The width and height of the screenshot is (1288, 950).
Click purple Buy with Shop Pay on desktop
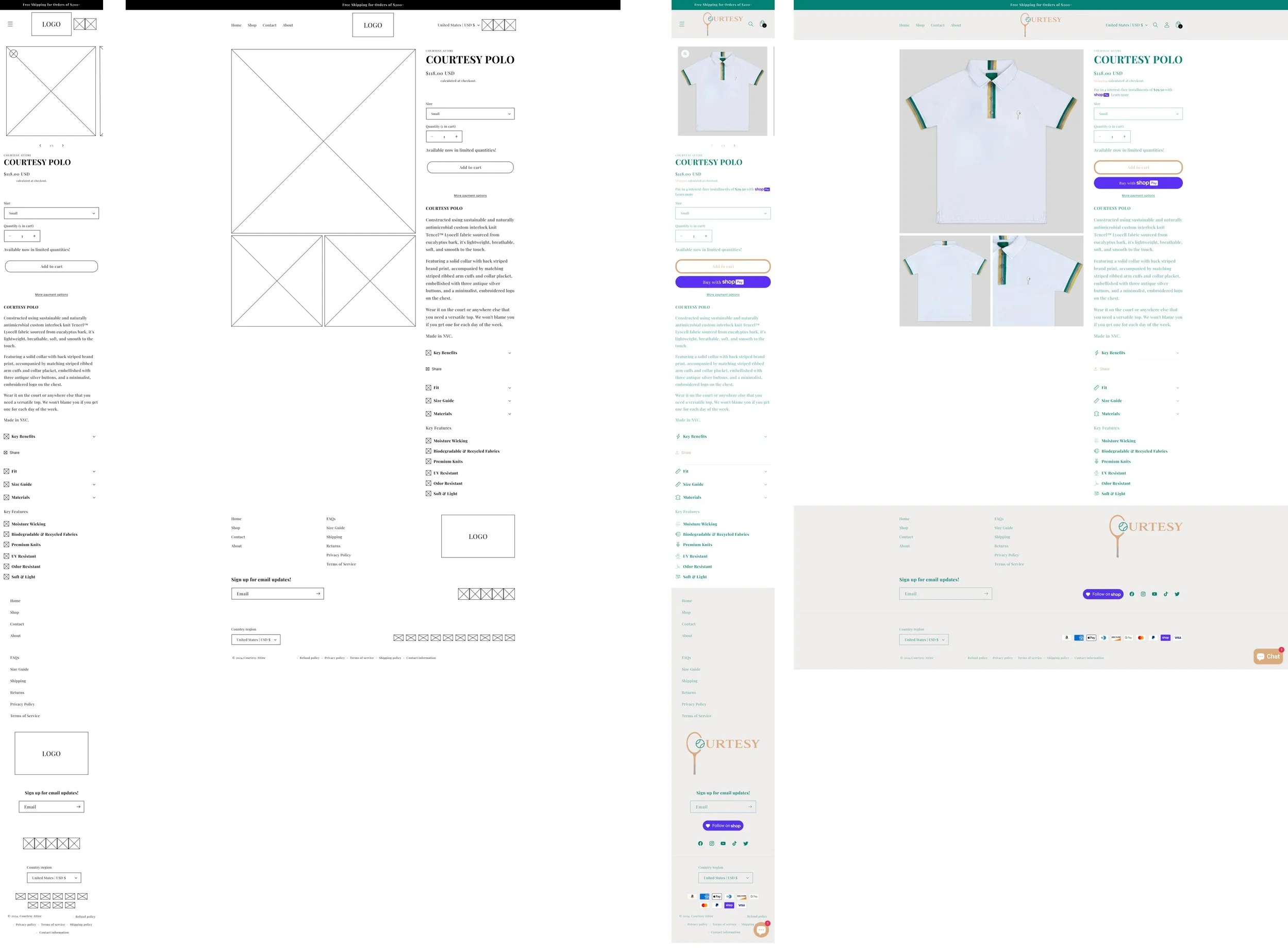1138,183
